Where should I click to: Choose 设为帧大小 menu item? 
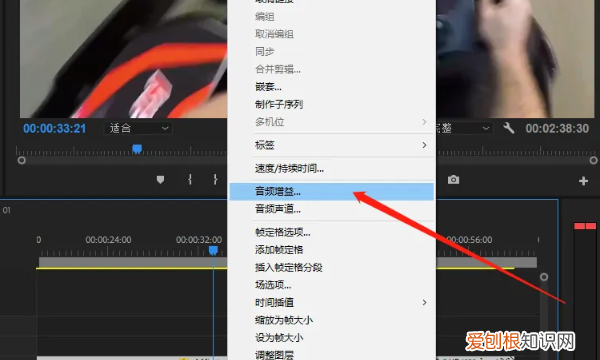point(331,338)
